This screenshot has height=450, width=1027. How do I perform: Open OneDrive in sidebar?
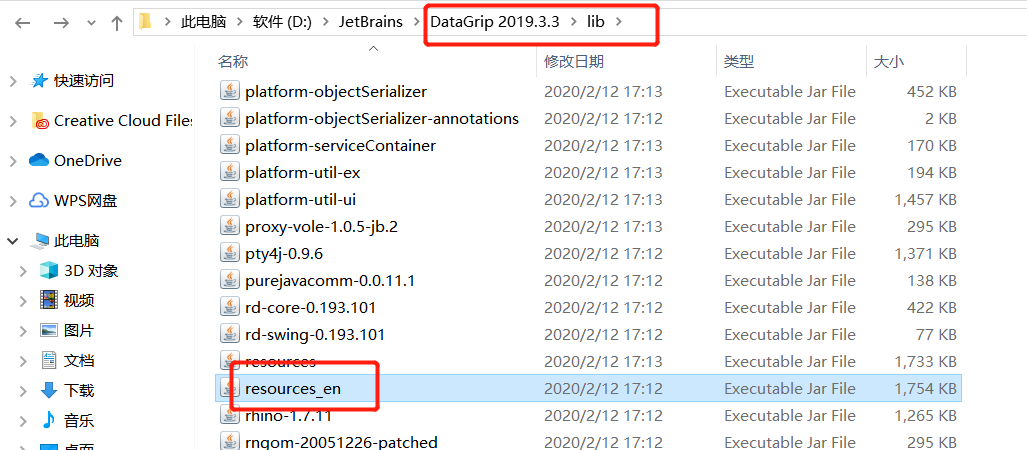click(x=88, y=160)
